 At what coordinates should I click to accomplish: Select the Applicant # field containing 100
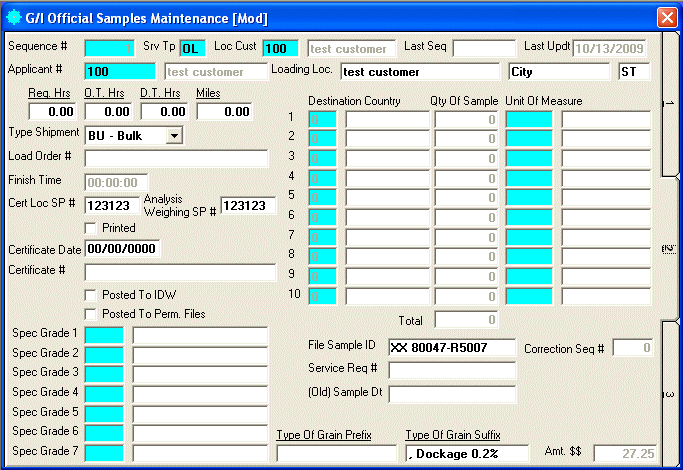(120, 71)
